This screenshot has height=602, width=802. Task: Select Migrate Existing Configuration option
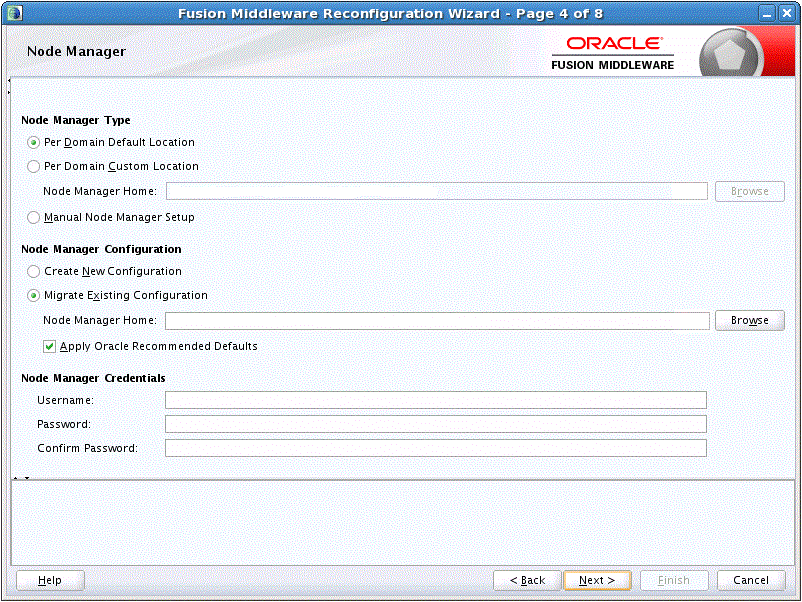(x=33, y=295)
